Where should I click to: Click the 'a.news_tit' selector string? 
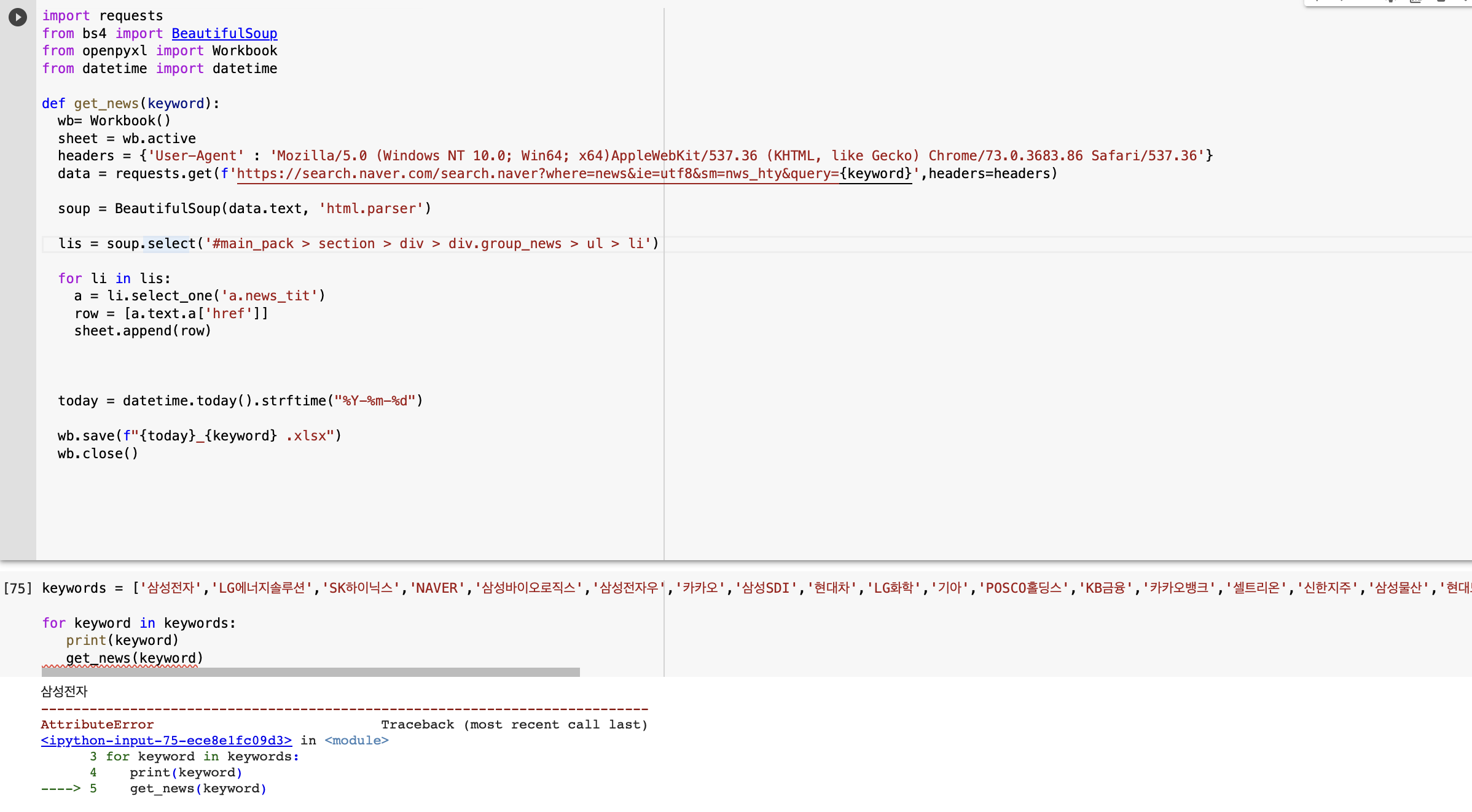point(269,296)
